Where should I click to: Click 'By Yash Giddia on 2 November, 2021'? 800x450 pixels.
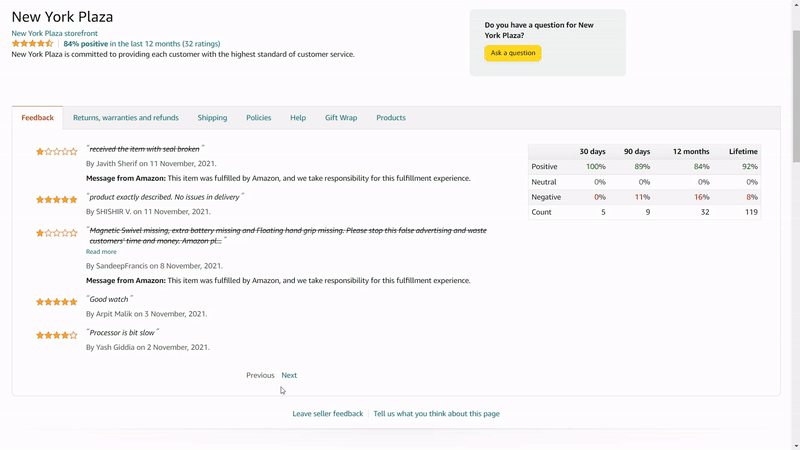[x=147, y=347]
